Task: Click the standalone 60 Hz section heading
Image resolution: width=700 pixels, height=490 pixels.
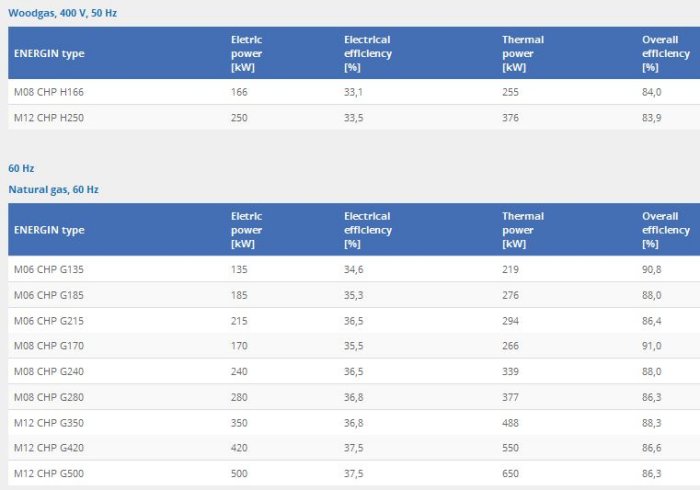Action: point(21,168)
